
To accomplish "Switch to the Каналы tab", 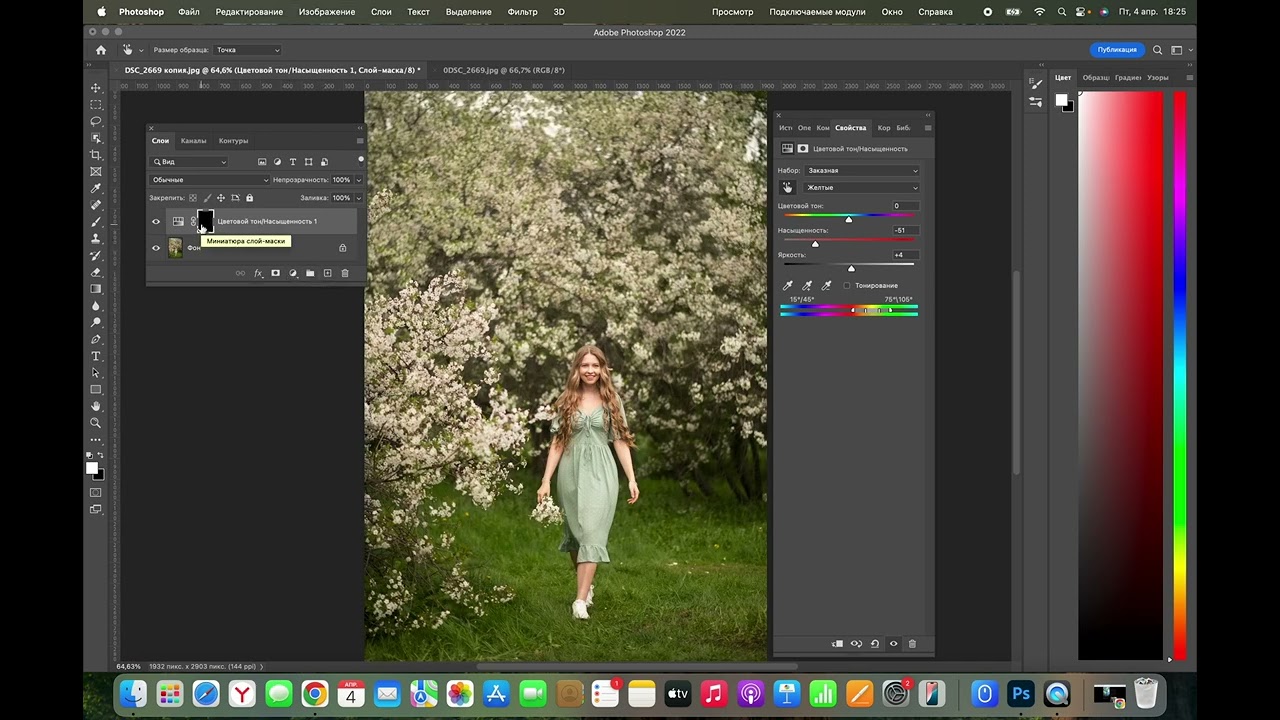I will click(193, 141).
